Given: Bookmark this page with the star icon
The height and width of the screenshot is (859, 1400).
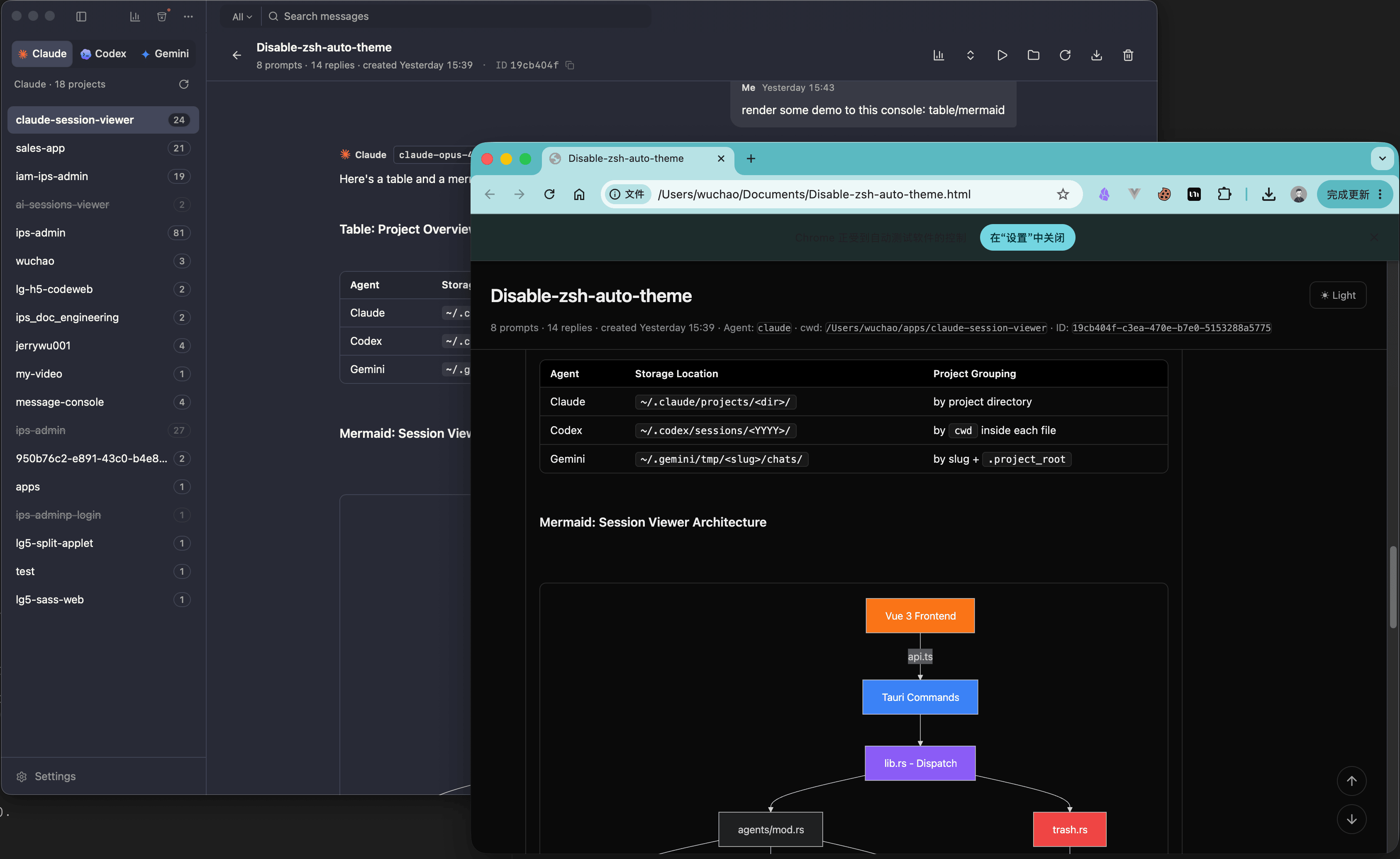Looking at the screenshot, I should (x=1063, y=194).
